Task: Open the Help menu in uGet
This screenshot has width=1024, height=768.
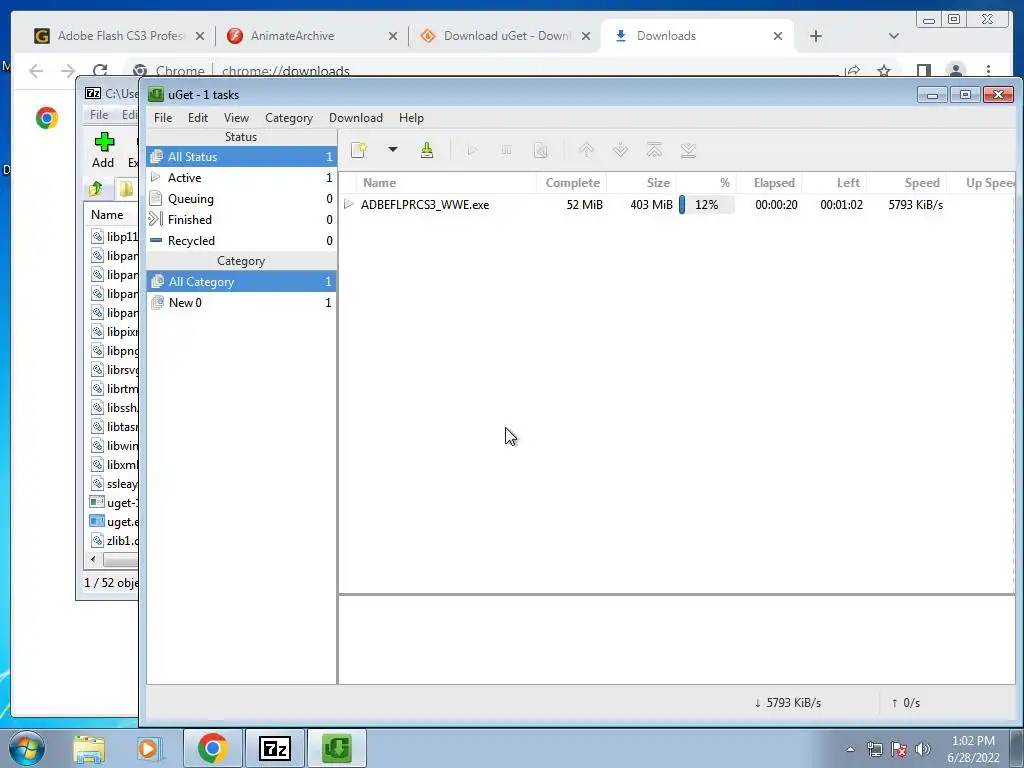Action: (411, 118)
